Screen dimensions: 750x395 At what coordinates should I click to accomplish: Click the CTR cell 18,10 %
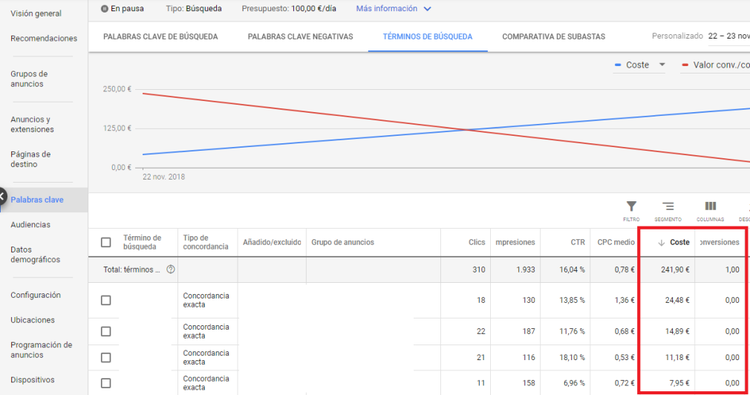[x=572, y=358]
